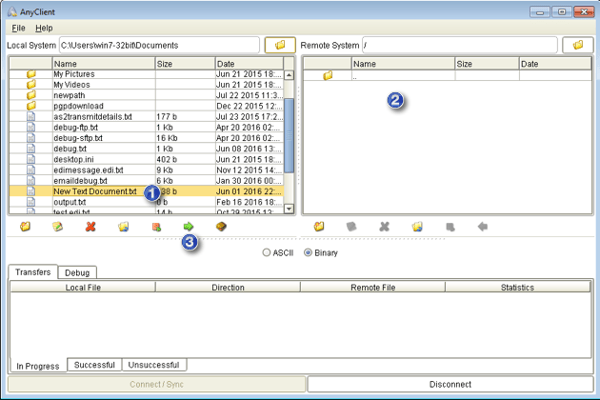Click local file list scroll up arrow
600x400 pixels.
[289, 75]
